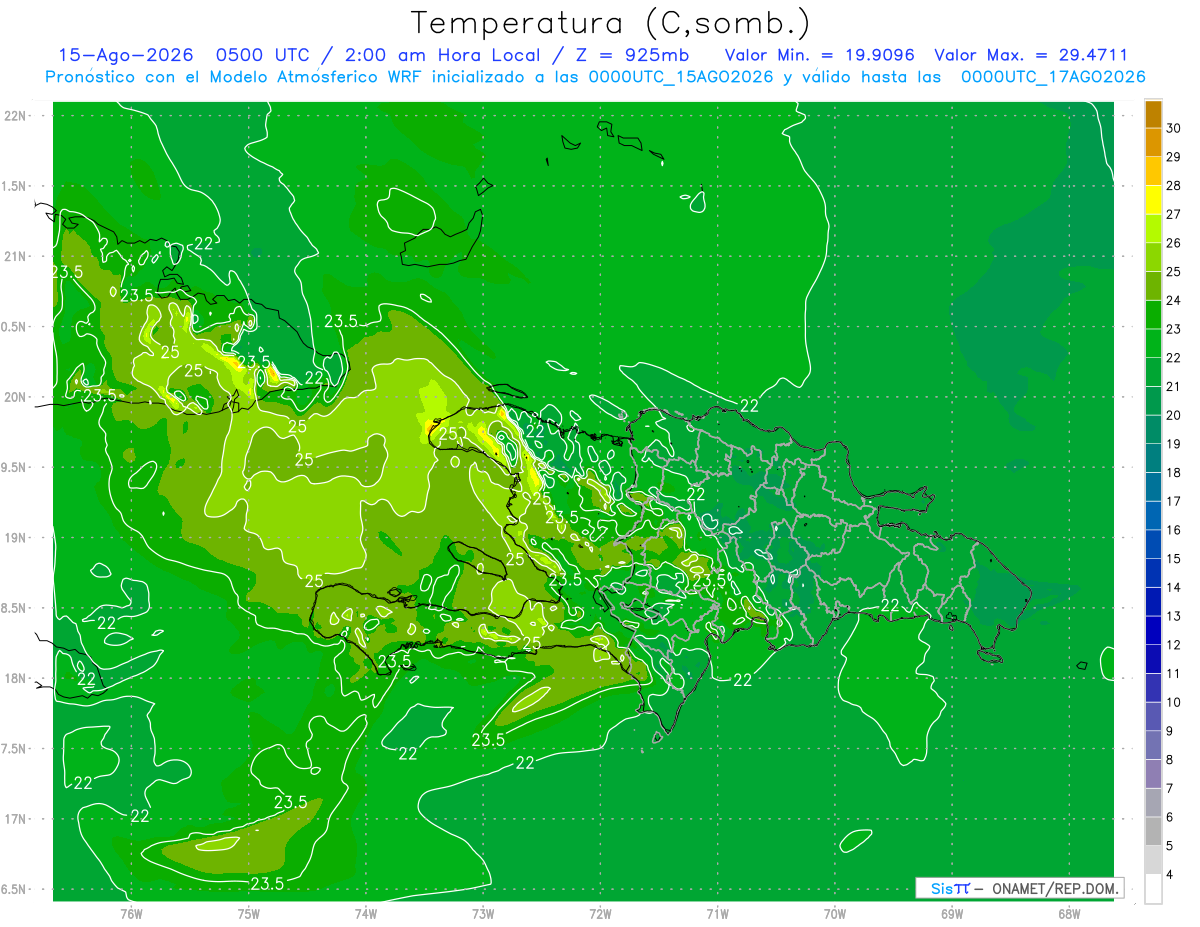Click the color scale label "26"

[1175, 243]
